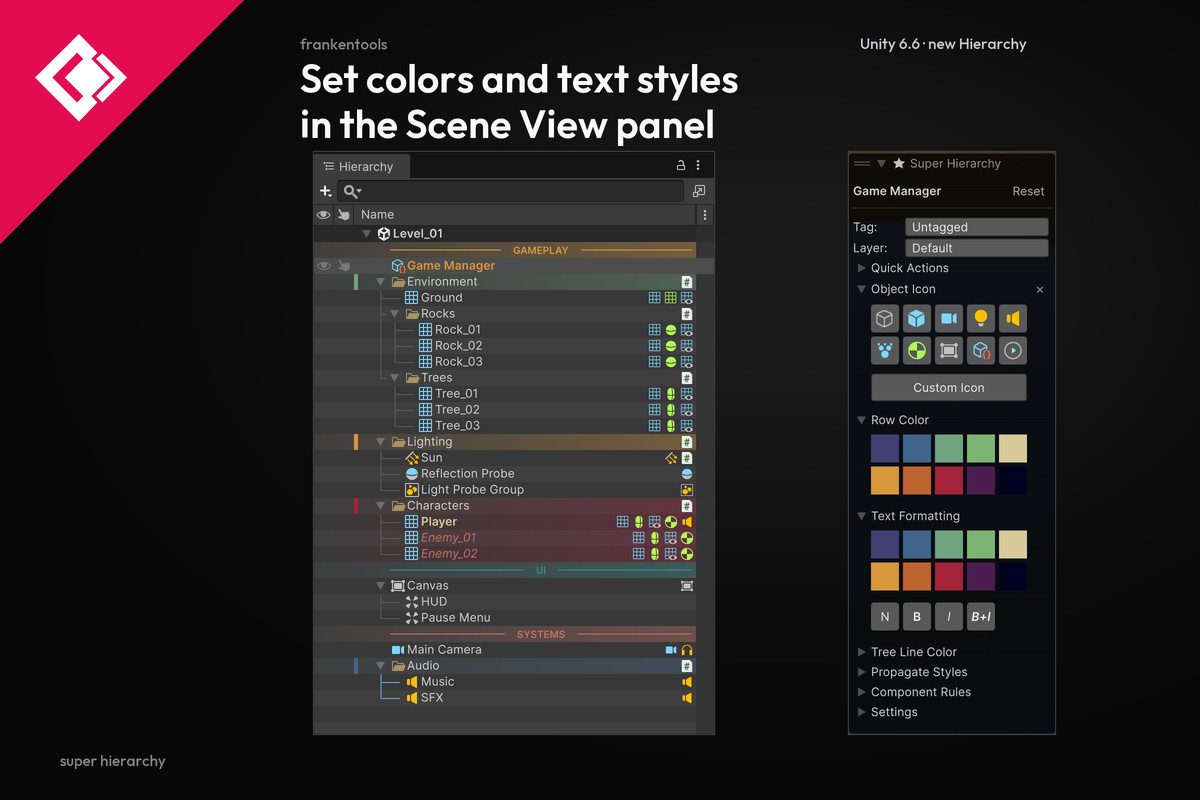
Task: Collapse the Rocks folder in Hierarchy
Action: click(395, 314)
